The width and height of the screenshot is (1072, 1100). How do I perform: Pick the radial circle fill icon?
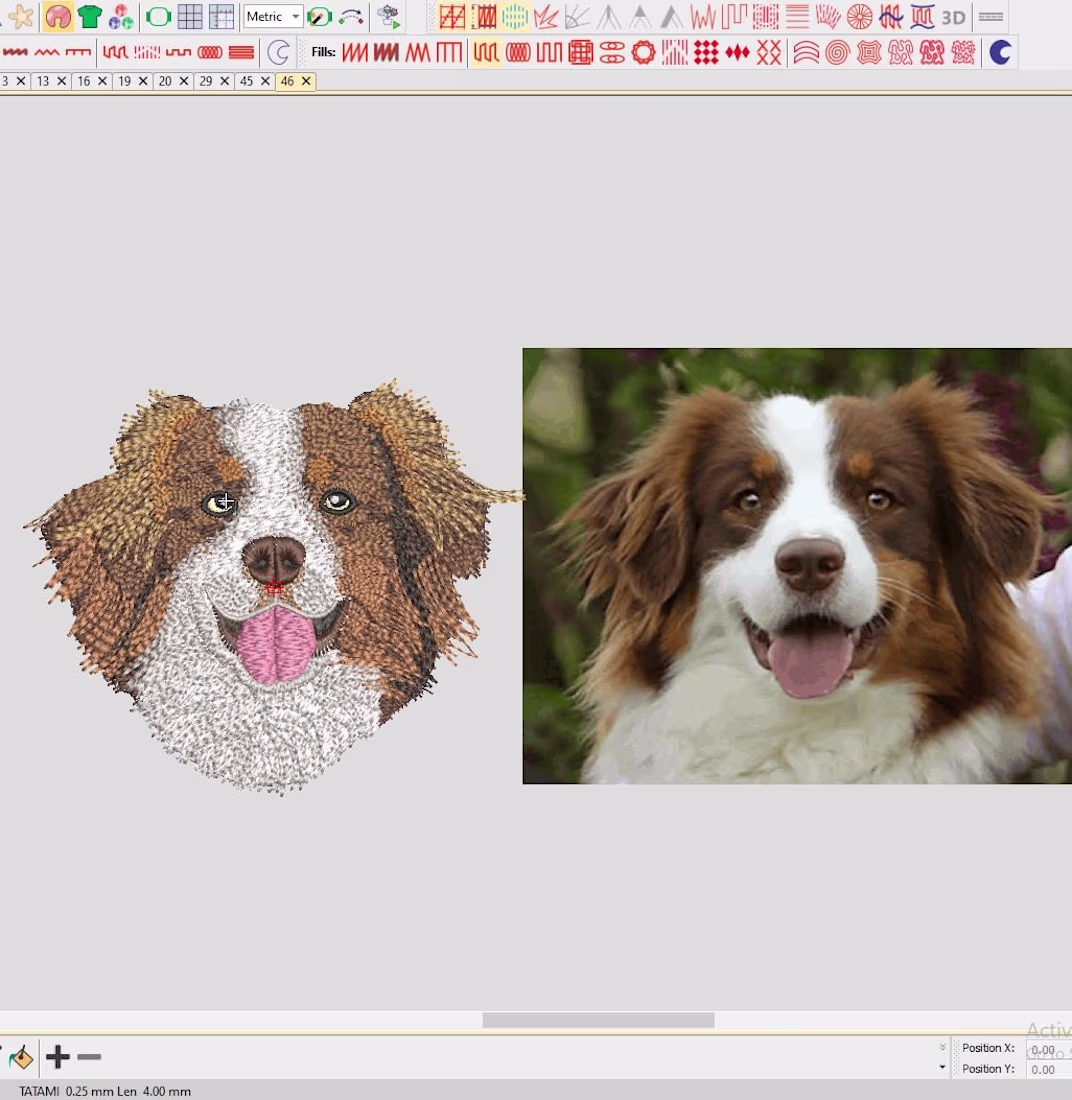(x=859, y=17)
